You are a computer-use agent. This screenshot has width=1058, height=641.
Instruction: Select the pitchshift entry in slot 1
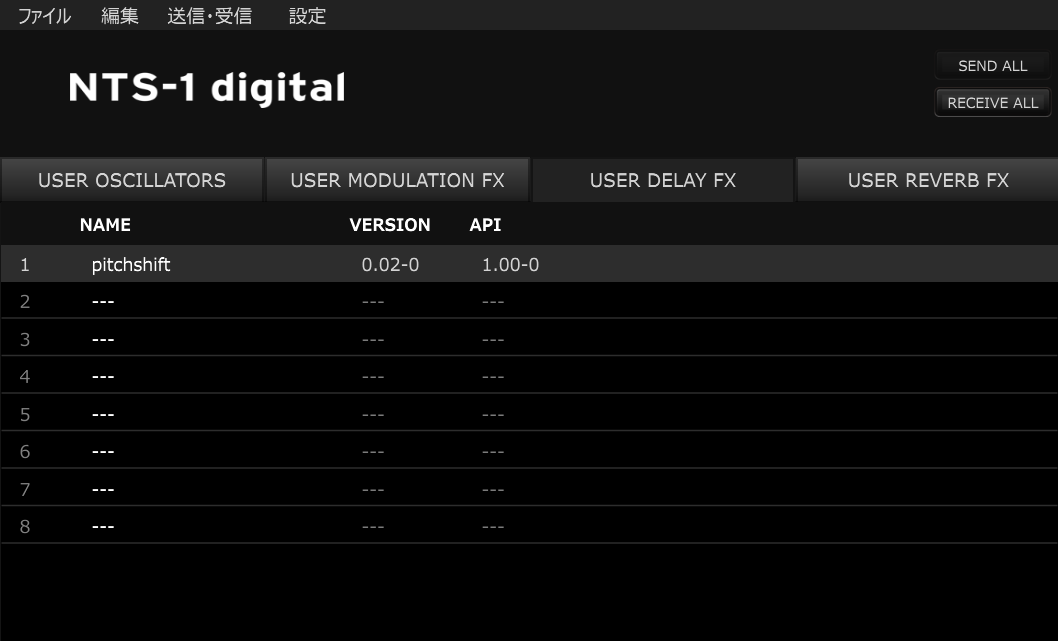529,264
